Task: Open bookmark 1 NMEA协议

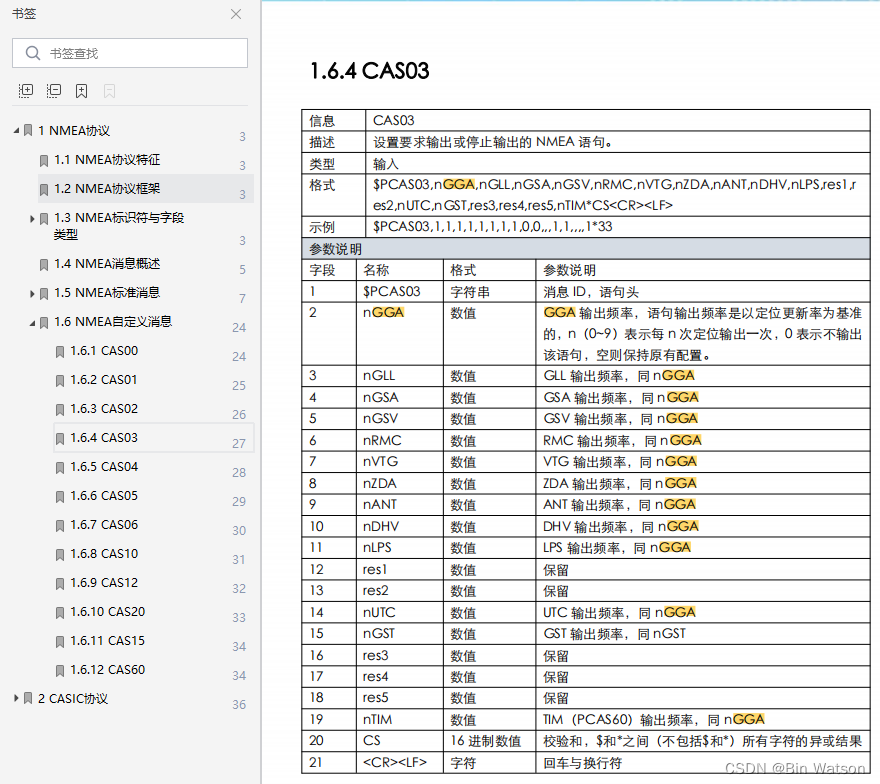Action: tap(74, 131)
